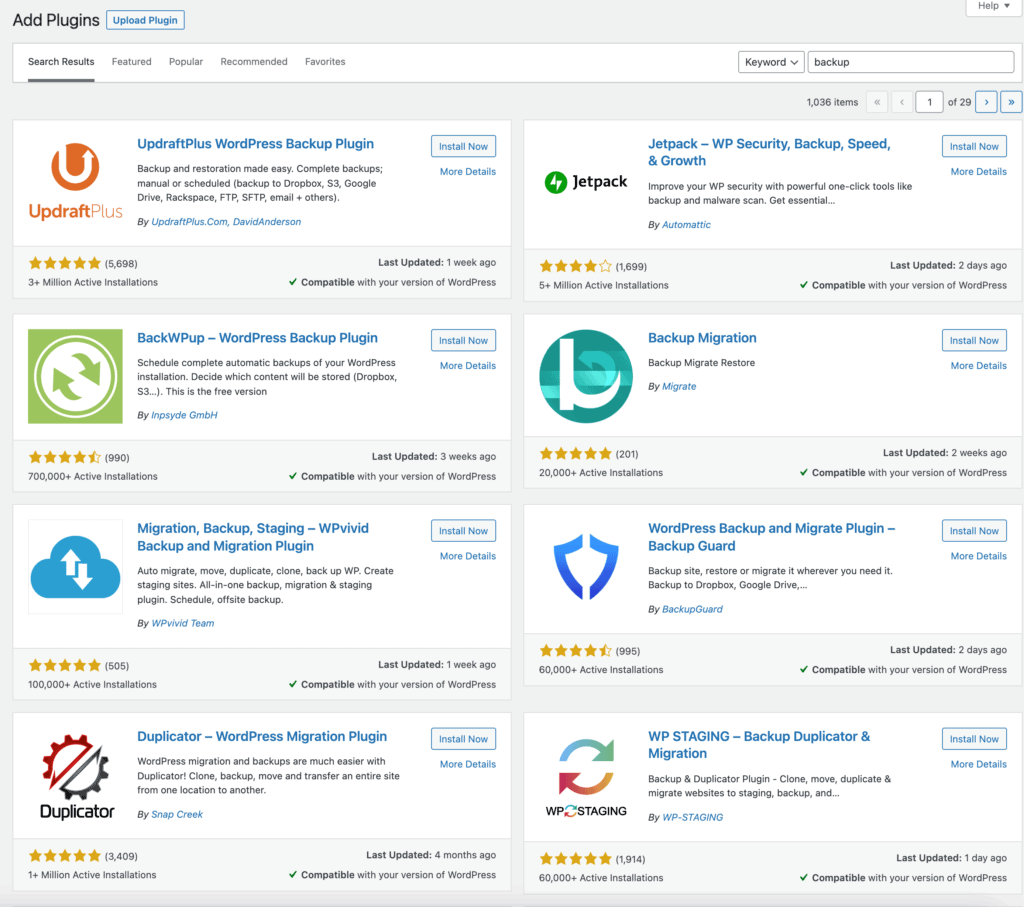Open the Favorites tab
The height and width of the screenshot is (907, 1024).
325,62
